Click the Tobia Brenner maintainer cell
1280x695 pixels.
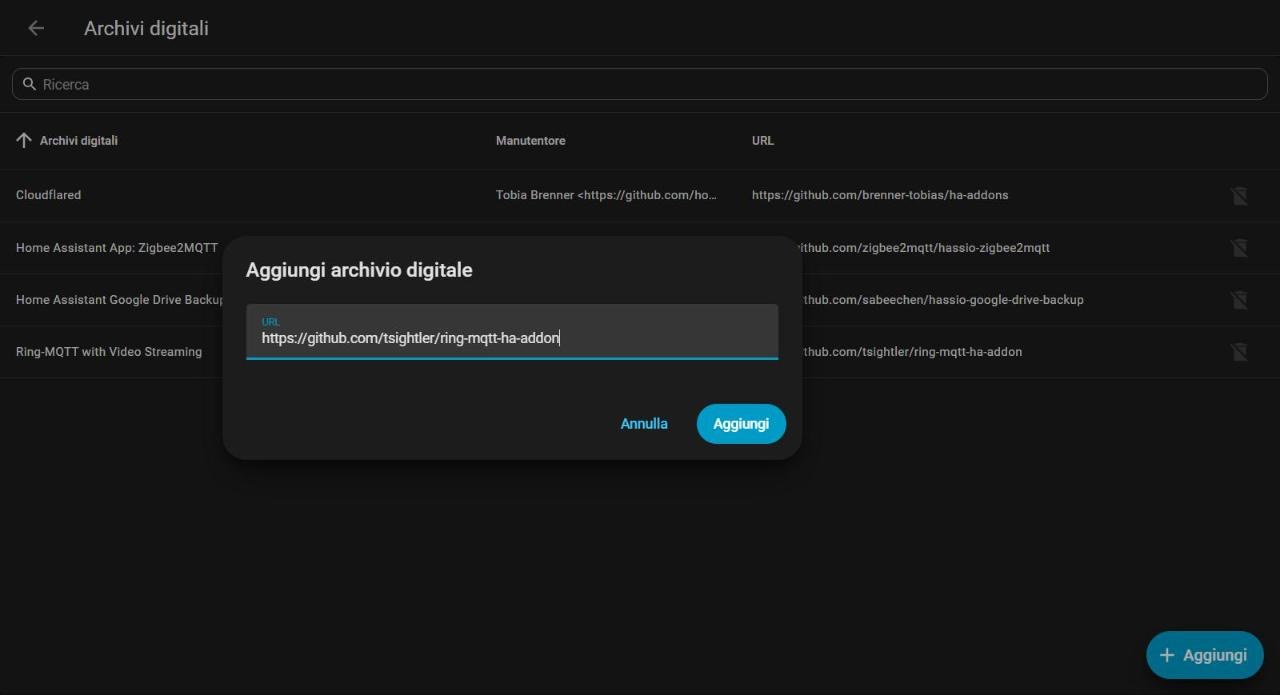click(x=607, y=195)
